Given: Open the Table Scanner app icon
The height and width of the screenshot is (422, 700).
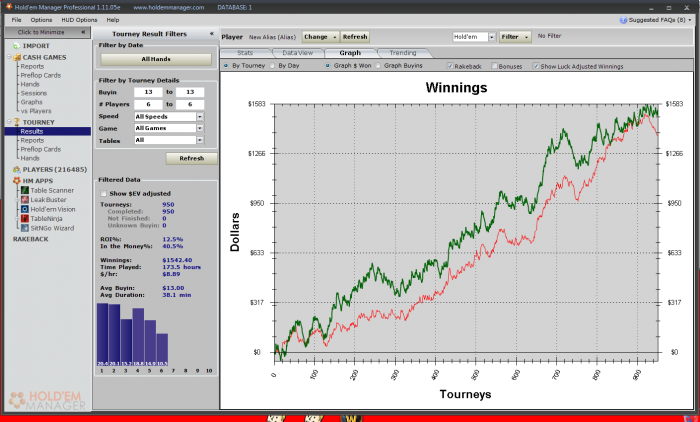Looking at the screenshot, I should [x=25, y=190].
